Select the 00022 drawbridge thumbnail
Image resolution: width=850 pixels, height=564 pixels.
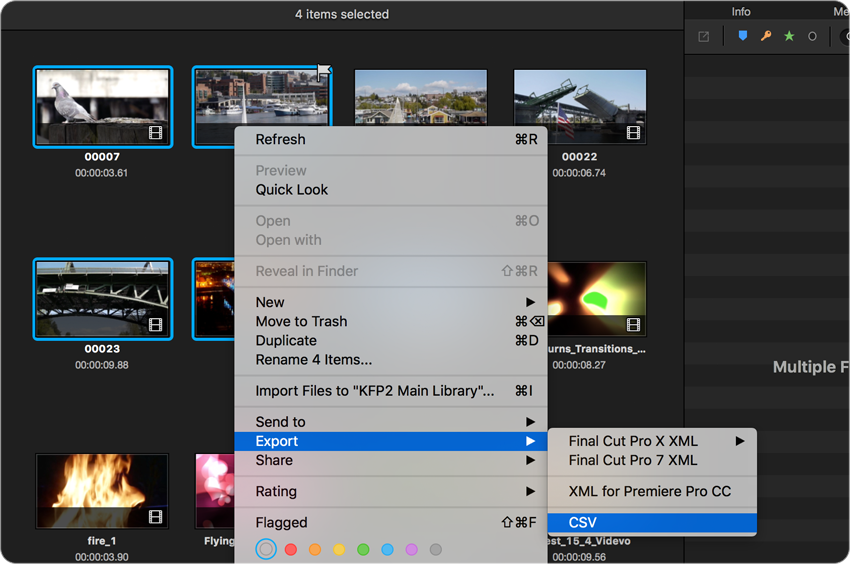(x=579, y=107)
